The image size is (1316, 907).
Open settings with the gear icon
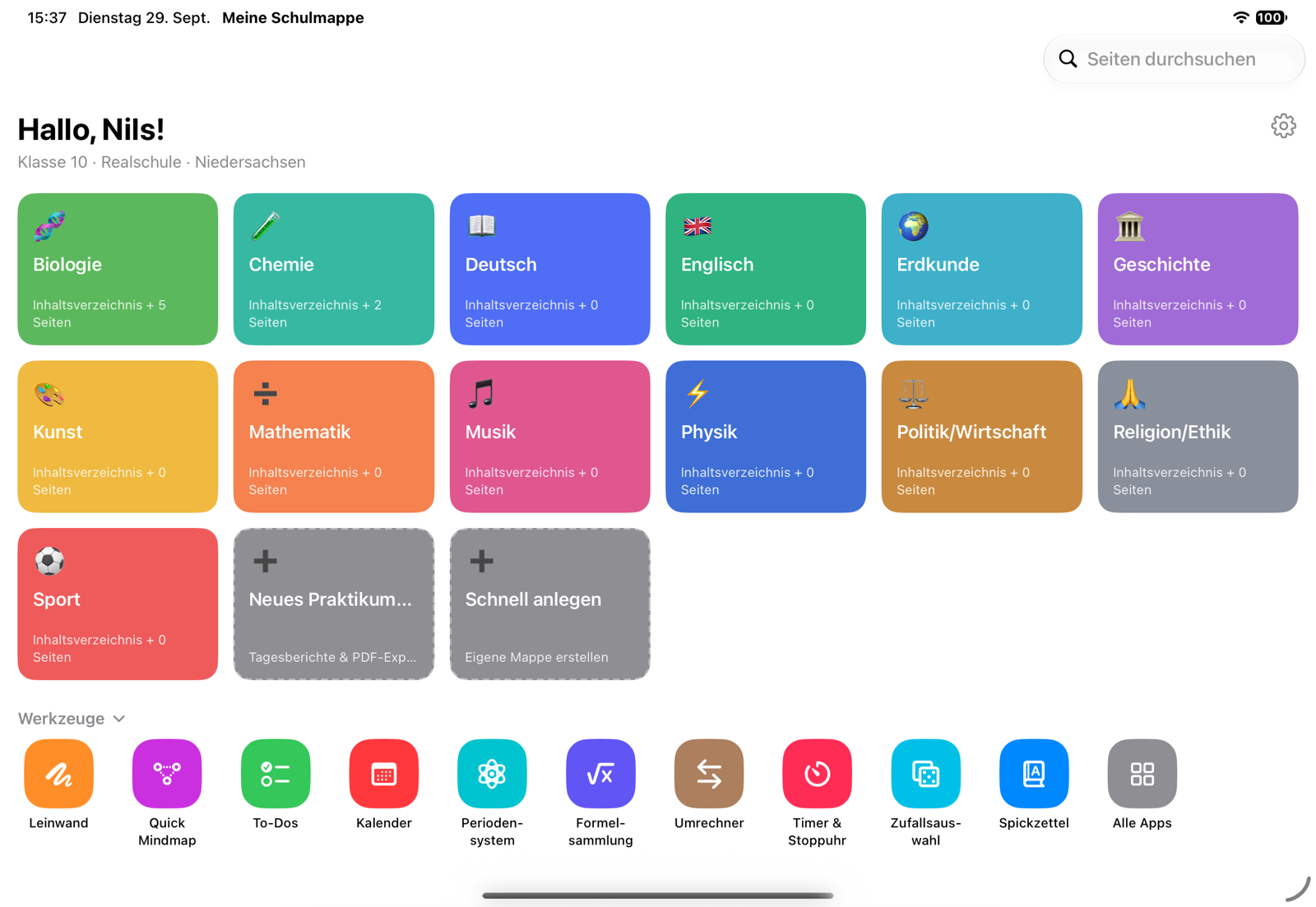tap(1283, 126)
